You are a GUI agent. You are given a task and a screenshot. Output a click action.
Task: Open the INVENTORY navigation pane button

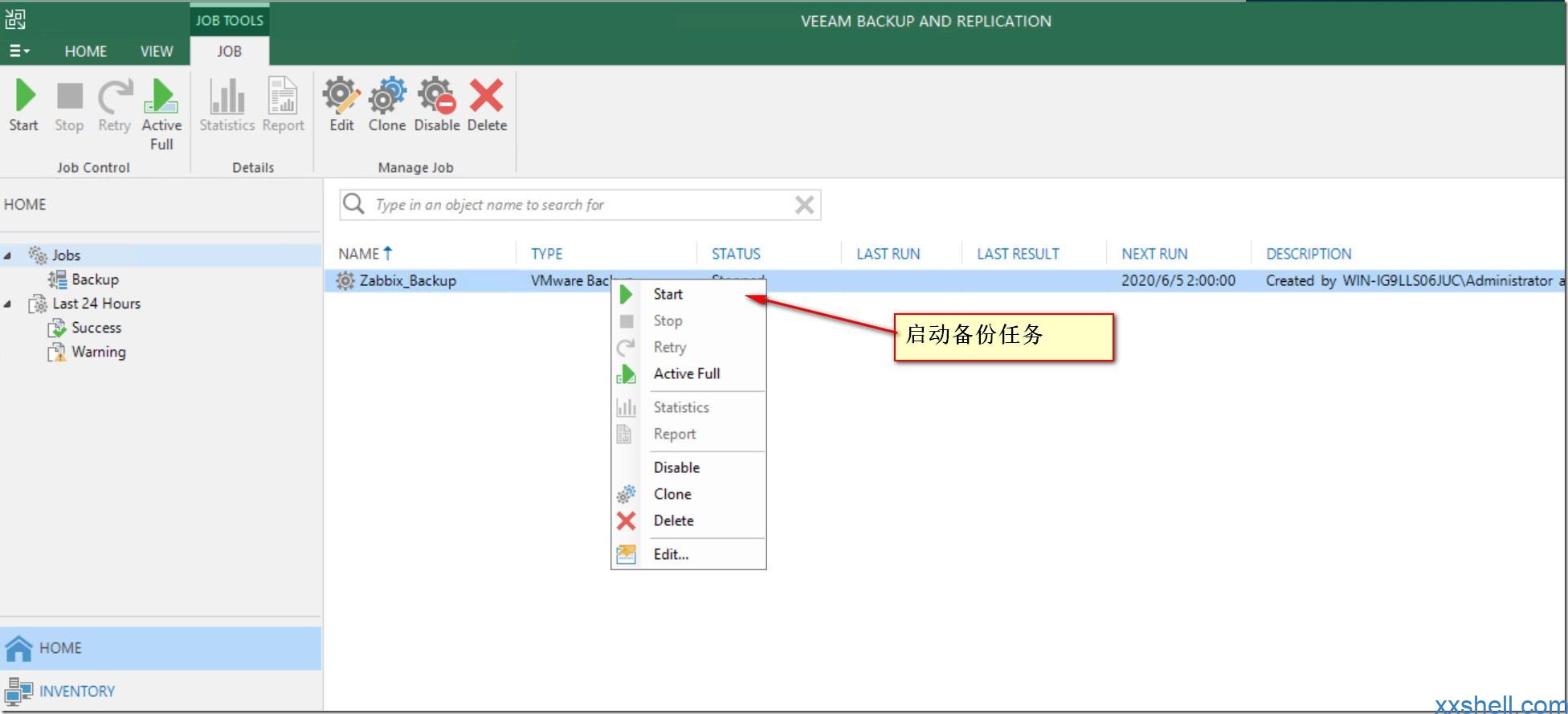click(161, 692)
